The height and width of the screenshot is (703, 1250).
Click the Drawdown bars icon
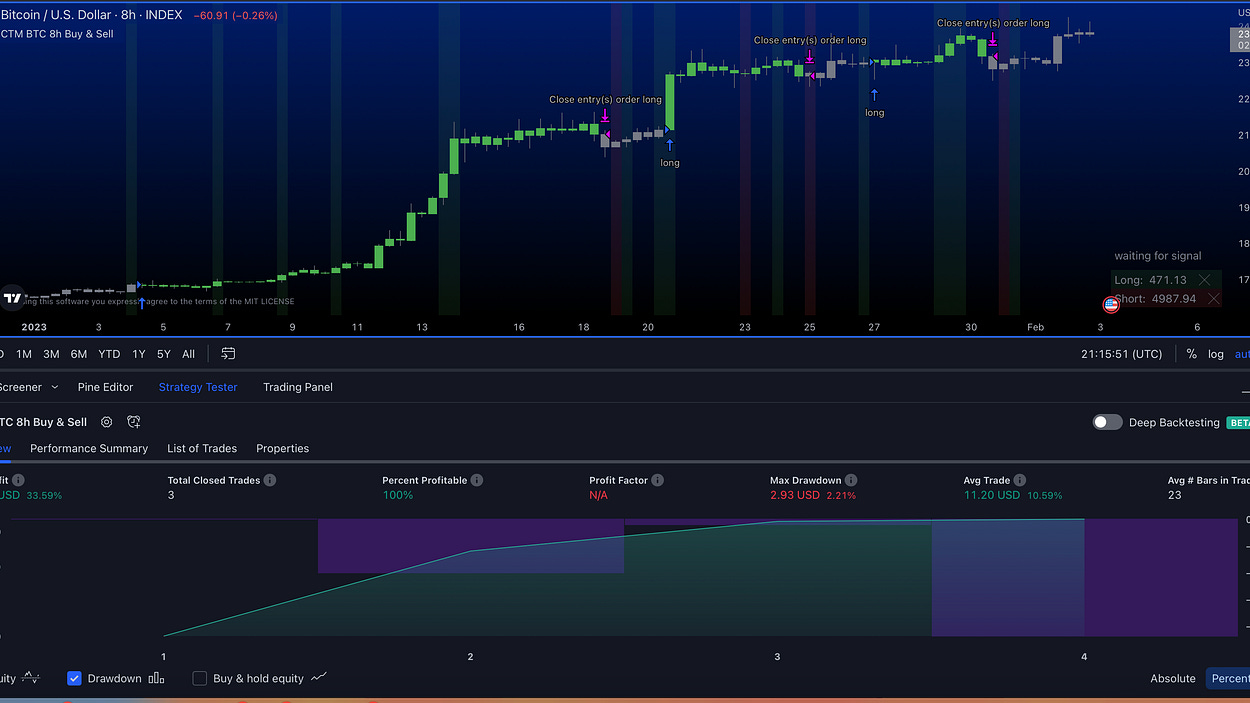(156, 678)
